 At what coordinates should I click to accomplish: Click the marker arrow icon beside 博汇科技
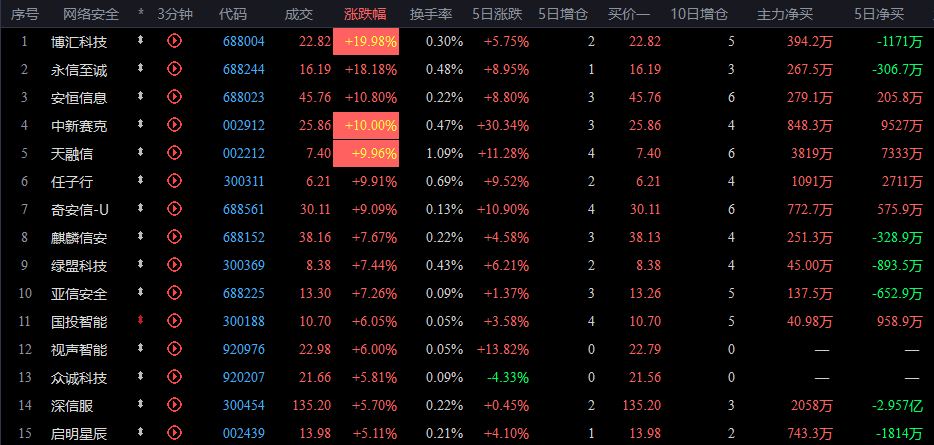pos(141,41)
